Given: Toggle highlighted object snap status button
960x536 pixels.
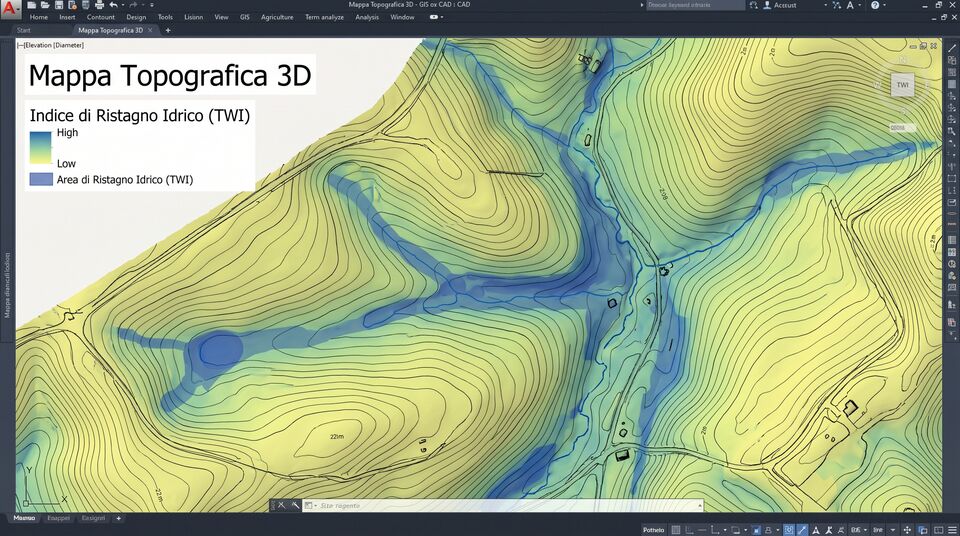Looking at the screenshot, I should pyautogui.click(x=756, y=530).
